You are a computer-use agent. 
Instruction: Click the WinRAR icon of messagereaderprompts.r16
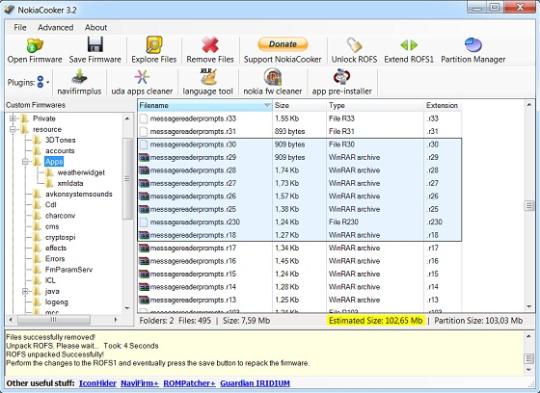point(144,261)
